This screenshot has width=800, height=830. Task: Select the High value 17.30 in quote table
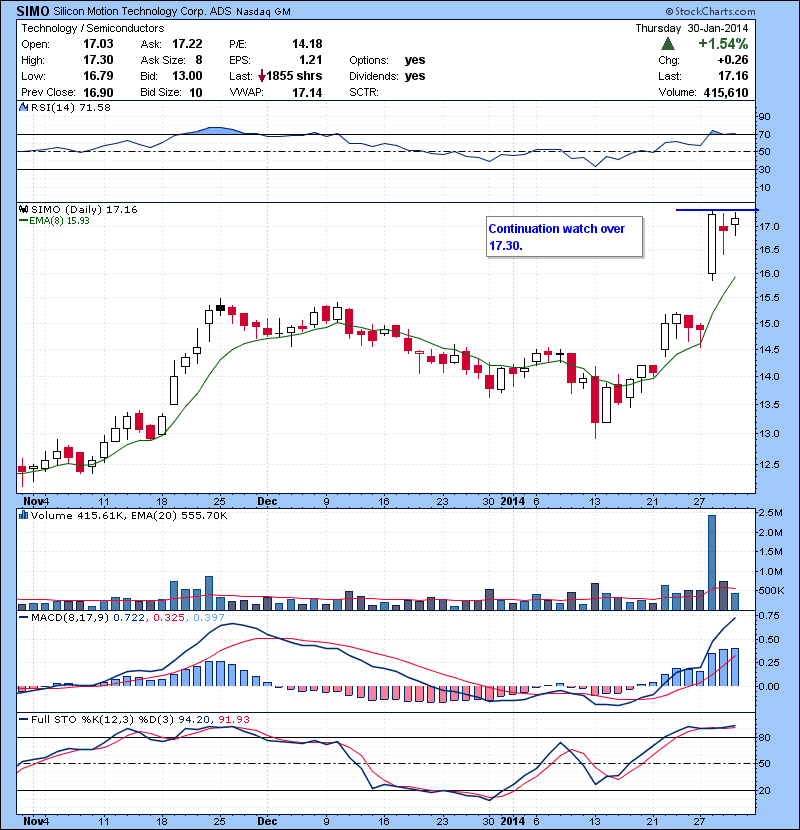click(98, 60)
